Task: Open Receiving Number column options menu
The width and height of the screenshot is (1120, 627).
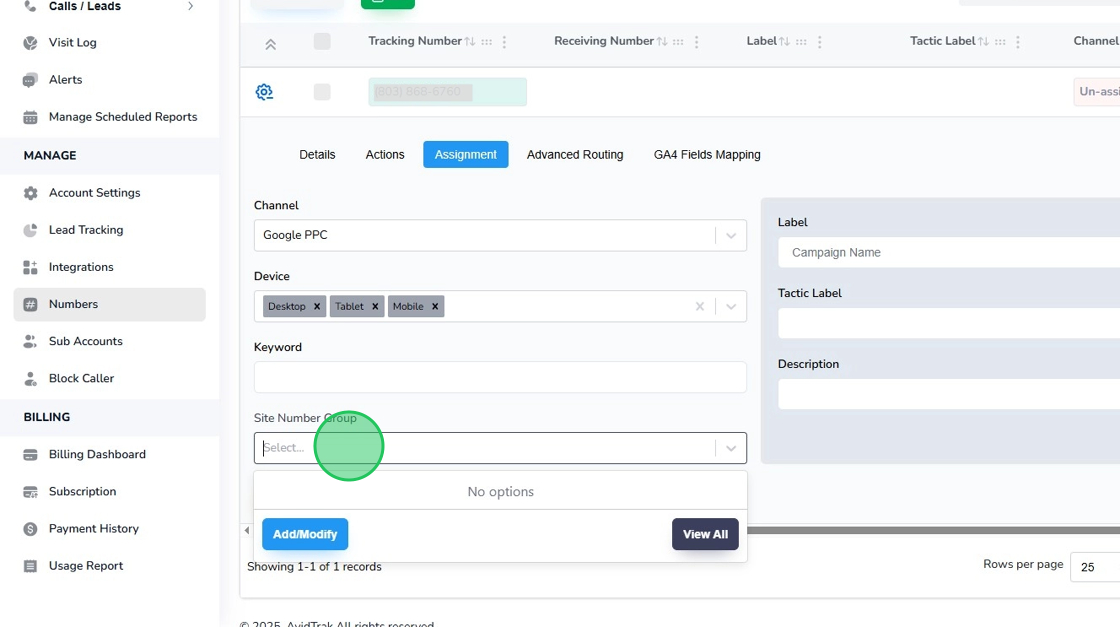Action: click(x=696, y=42)
